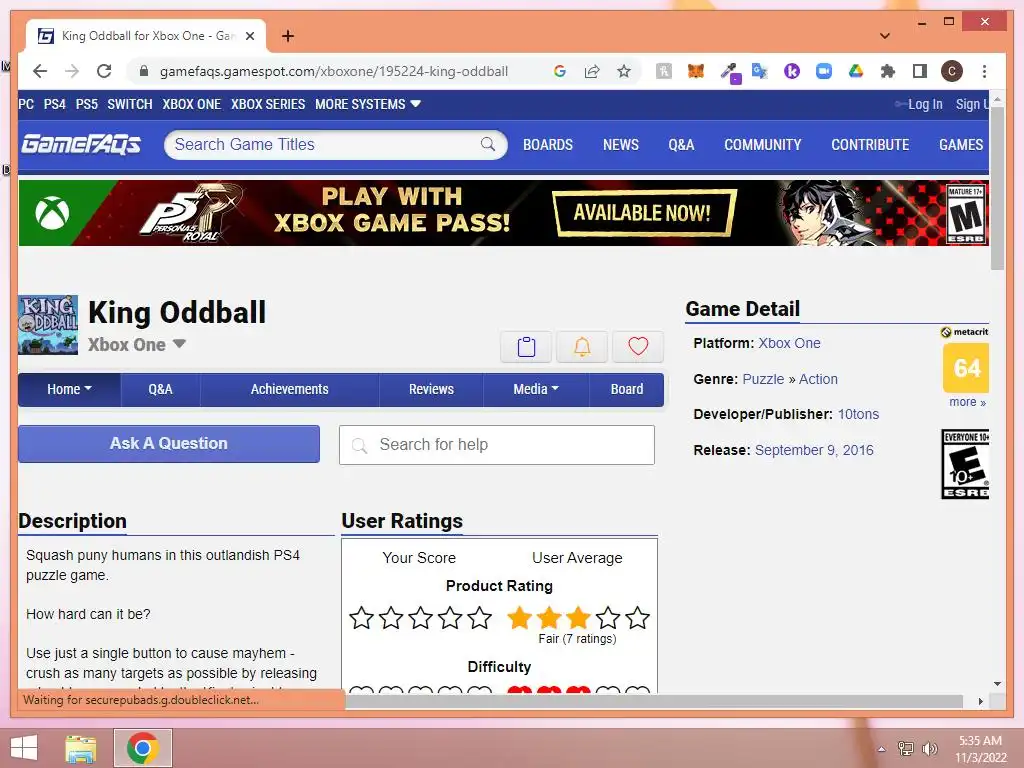Screen dimensions: 1024x768
Task: Open the King Oddball box art thumbnail
Action: pos(48,325)
